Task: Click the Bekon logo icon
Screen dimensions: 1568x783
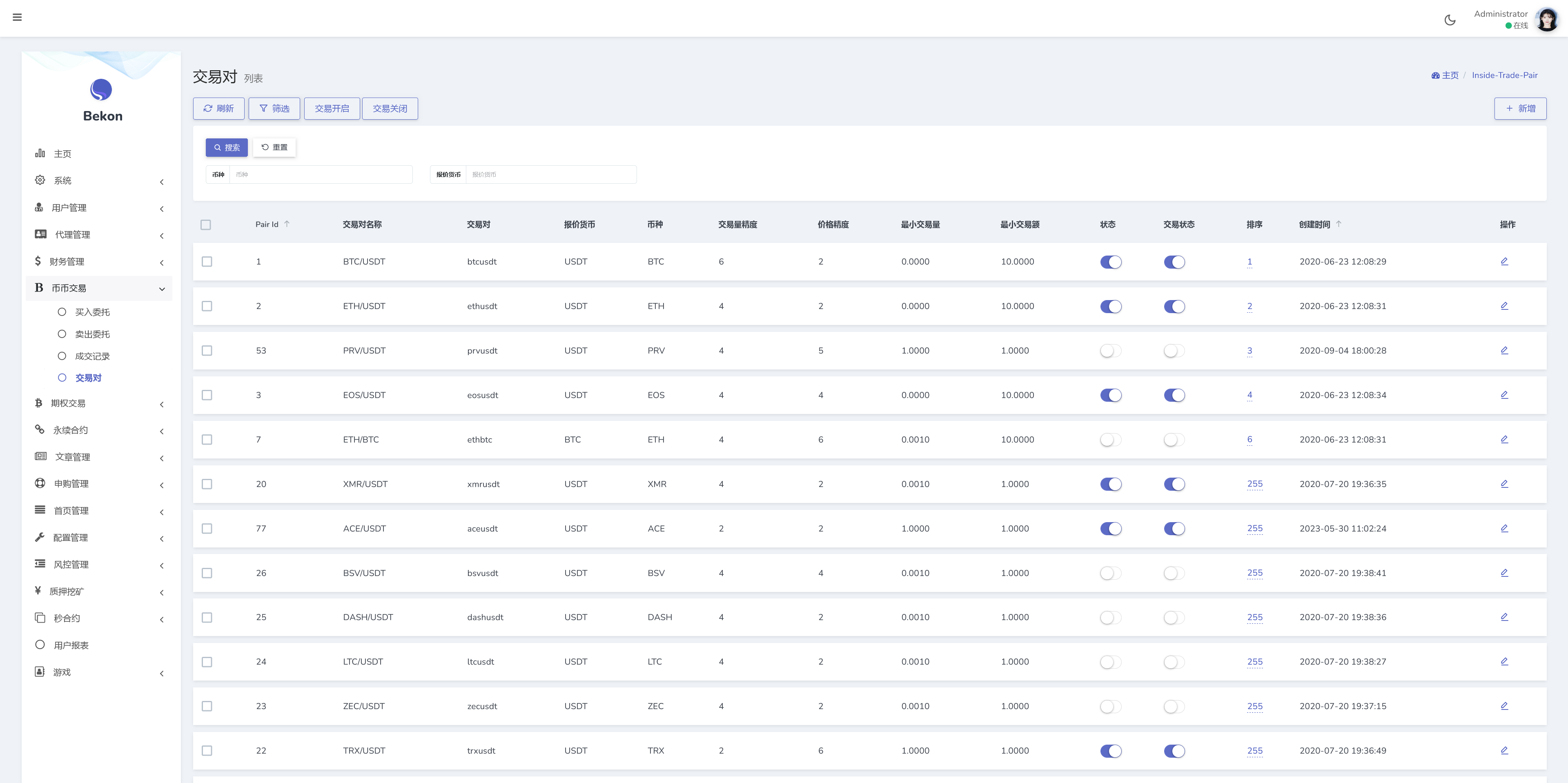Action: 101,90
